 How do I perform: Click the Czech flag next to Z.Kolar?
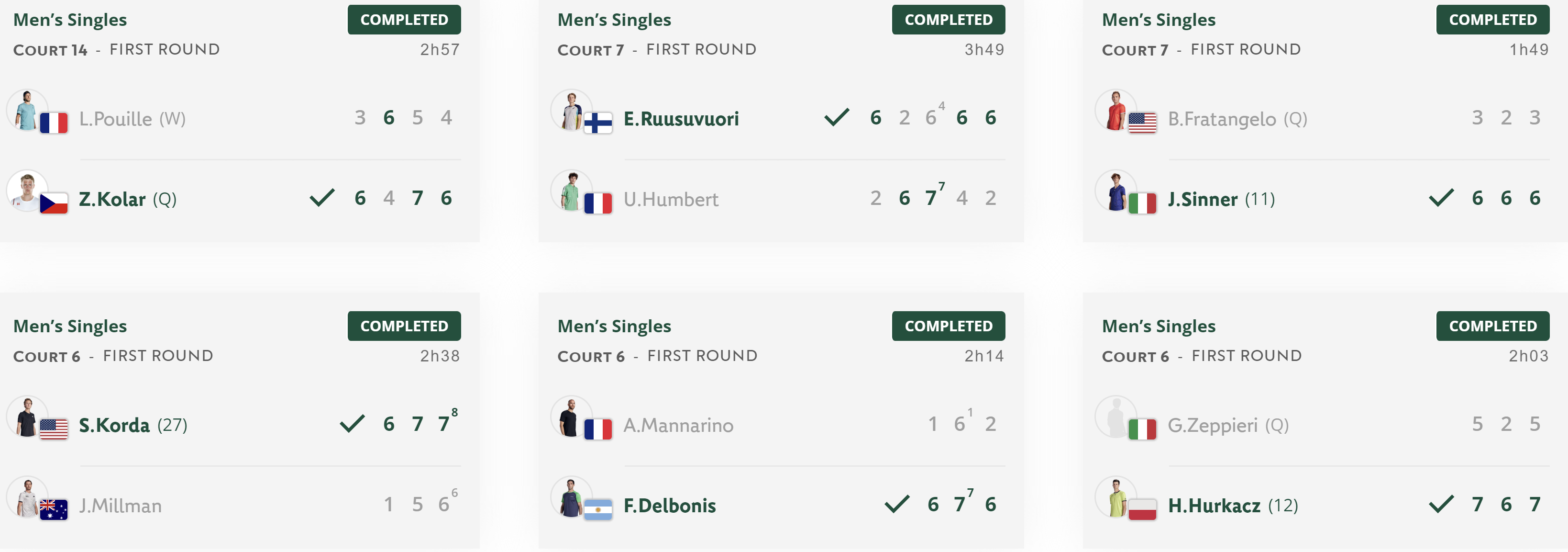click(x=54, y=203)
